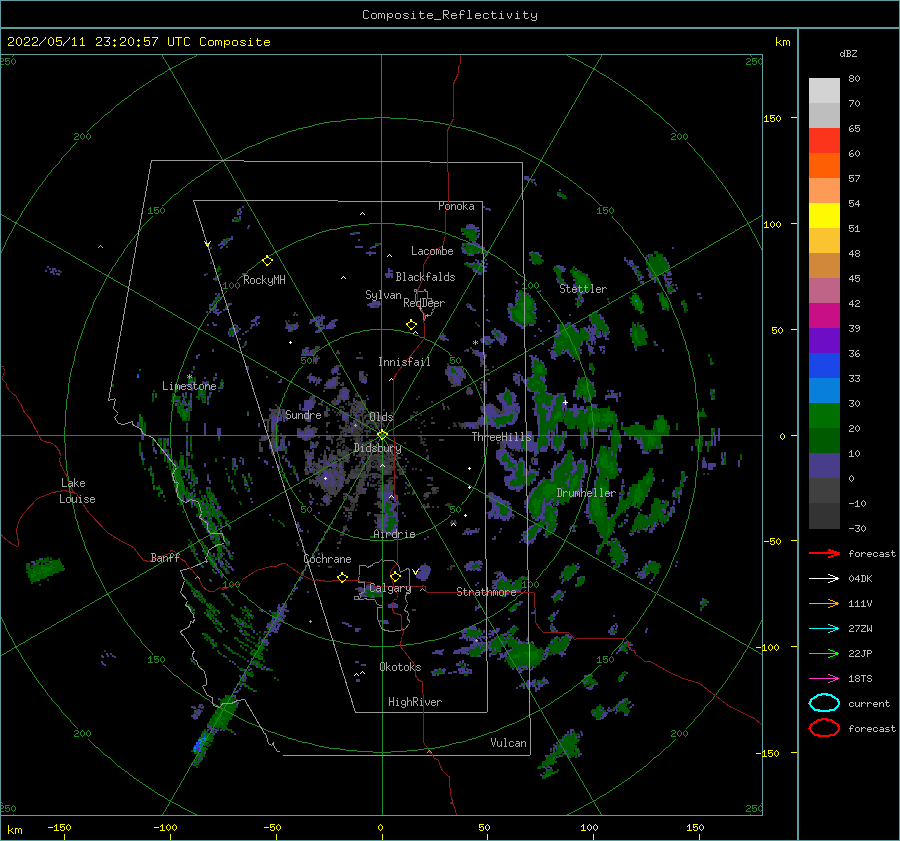
Task: Click the HighRiver town label
Action: point(415,702)
